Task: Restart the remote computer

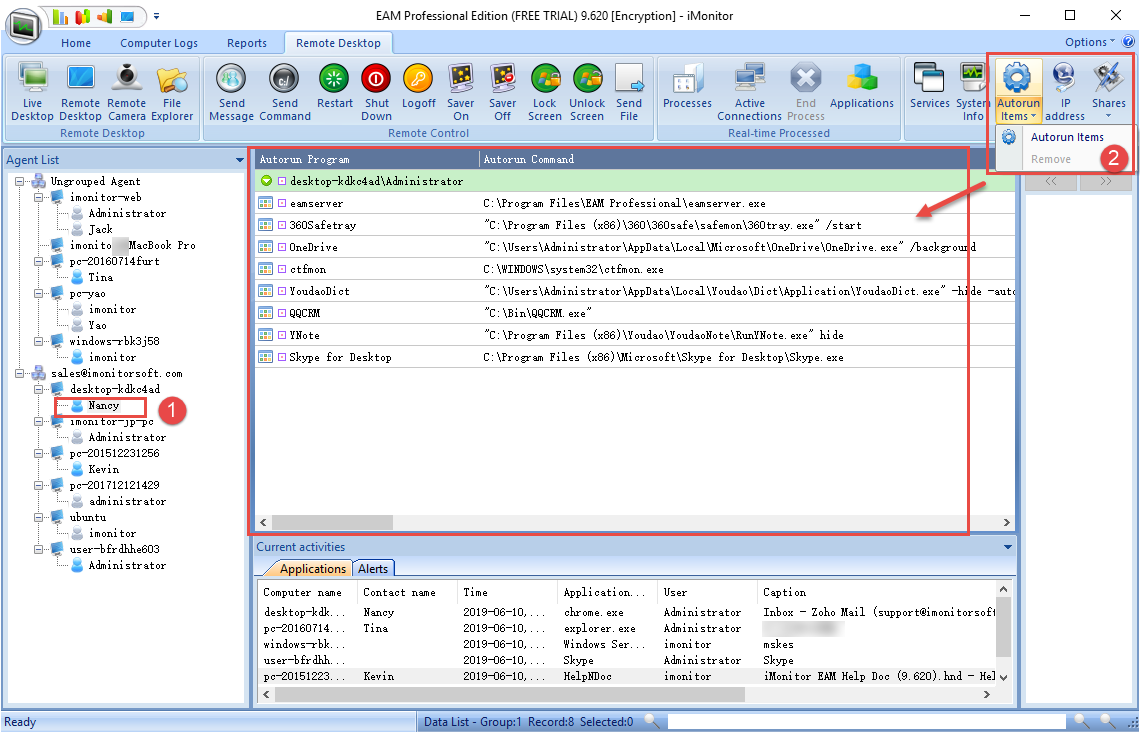Action: coord(334,87)
